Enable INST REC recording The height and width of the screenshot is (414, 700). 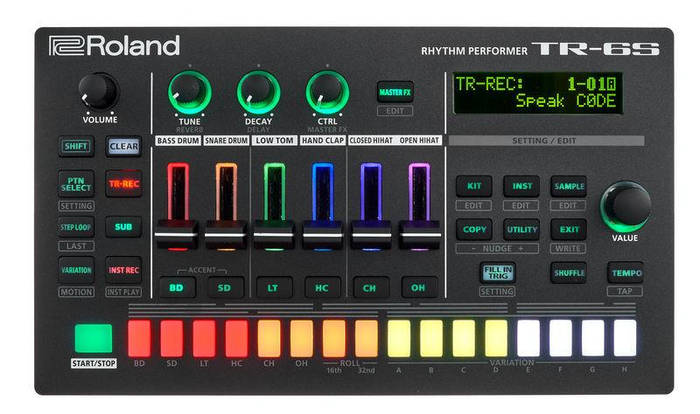pyautogui.click(x=123, y=270)
